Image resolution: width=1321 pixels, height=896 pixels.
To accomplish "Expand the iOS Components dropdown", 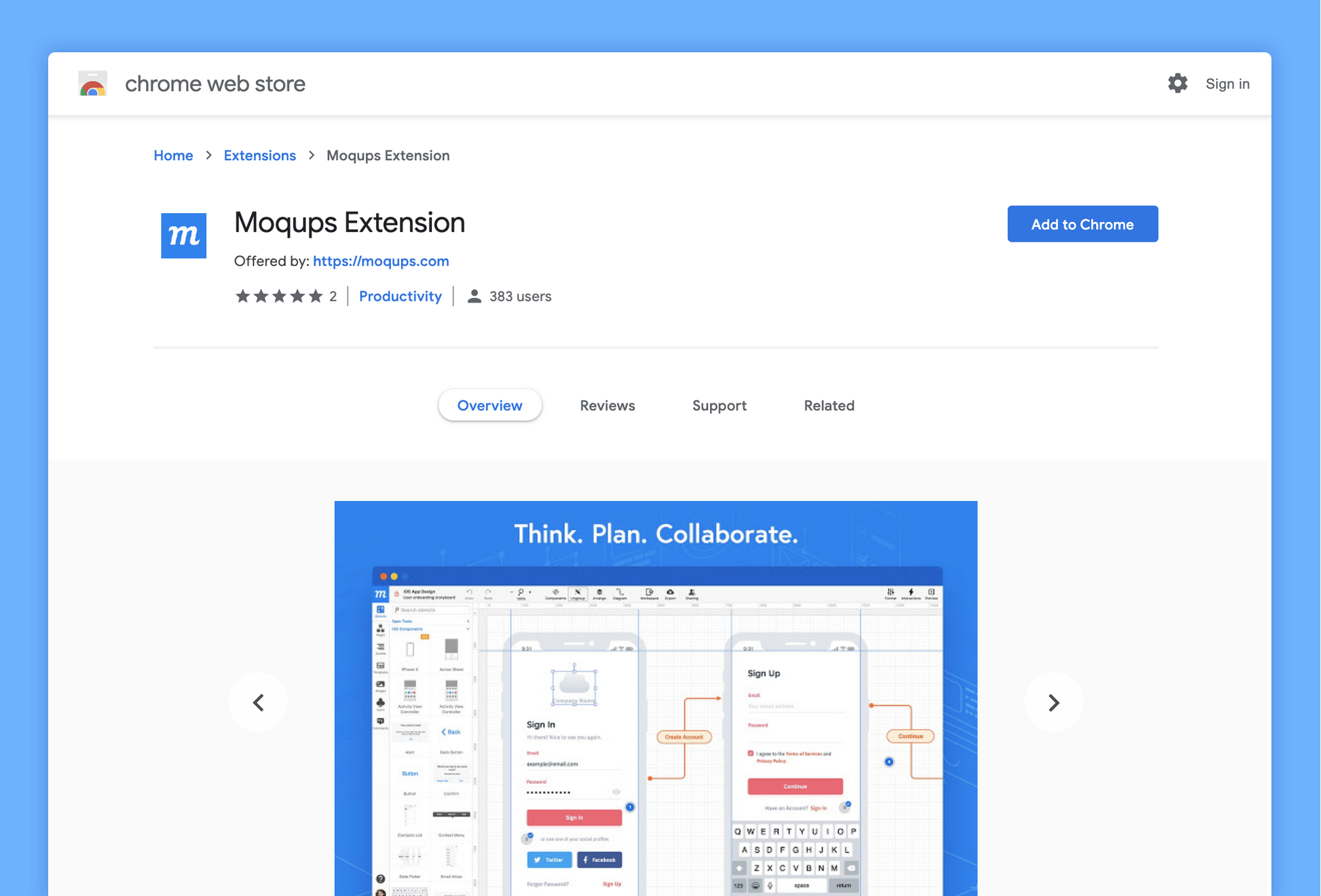I will pos(467,630).
